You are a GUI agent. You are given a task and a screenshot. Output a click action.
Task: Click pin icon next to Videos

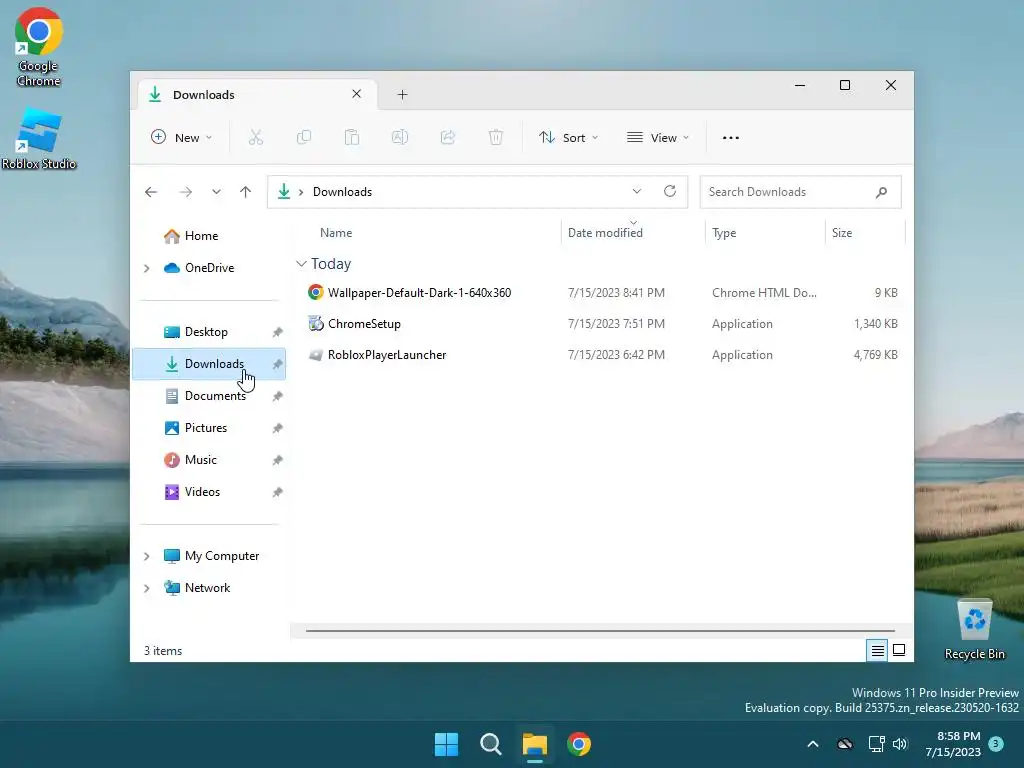pyautogui.click(x=278, y=492)
